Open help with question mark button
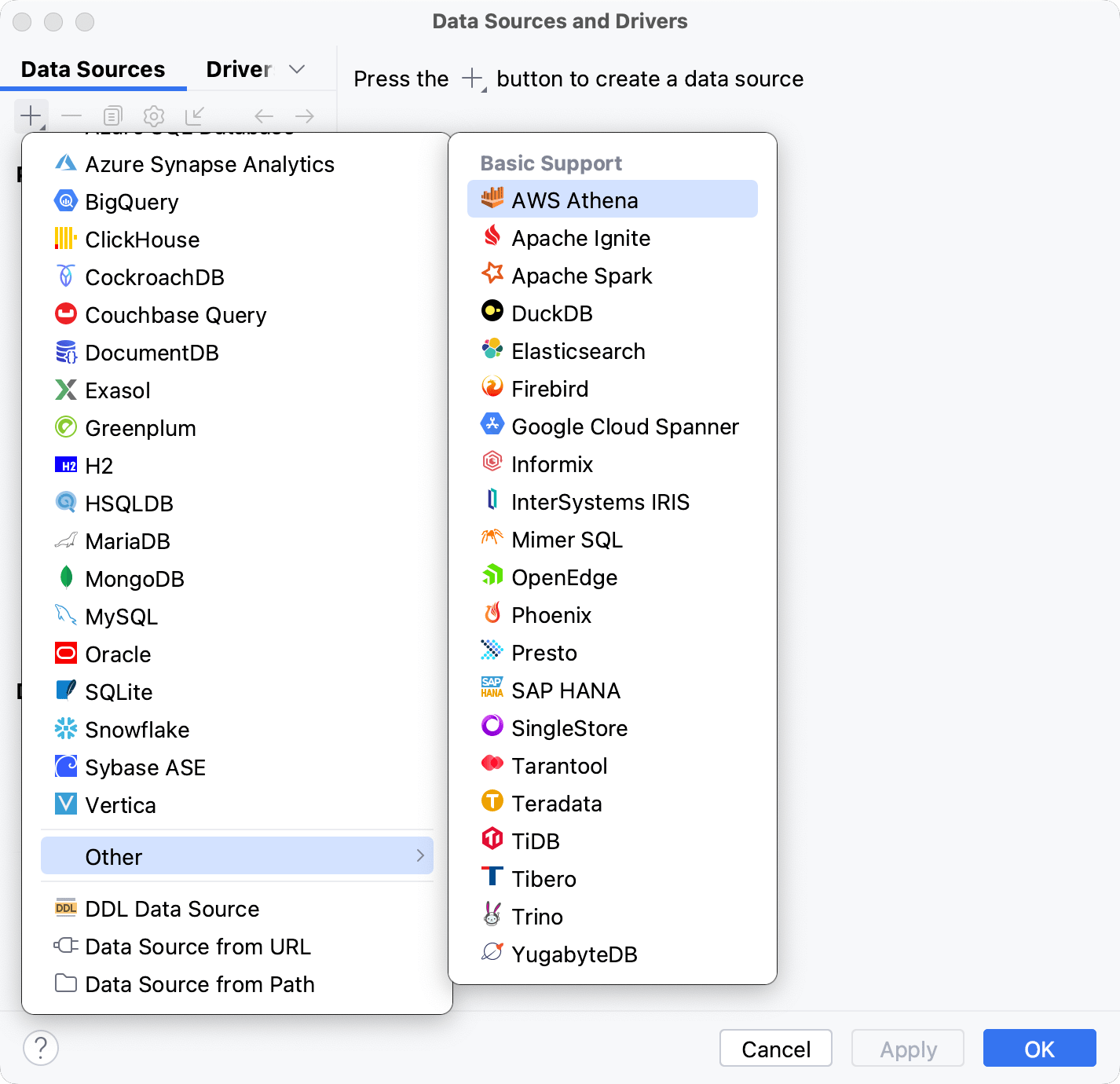The image size is (1120, 1084). 41,1048
